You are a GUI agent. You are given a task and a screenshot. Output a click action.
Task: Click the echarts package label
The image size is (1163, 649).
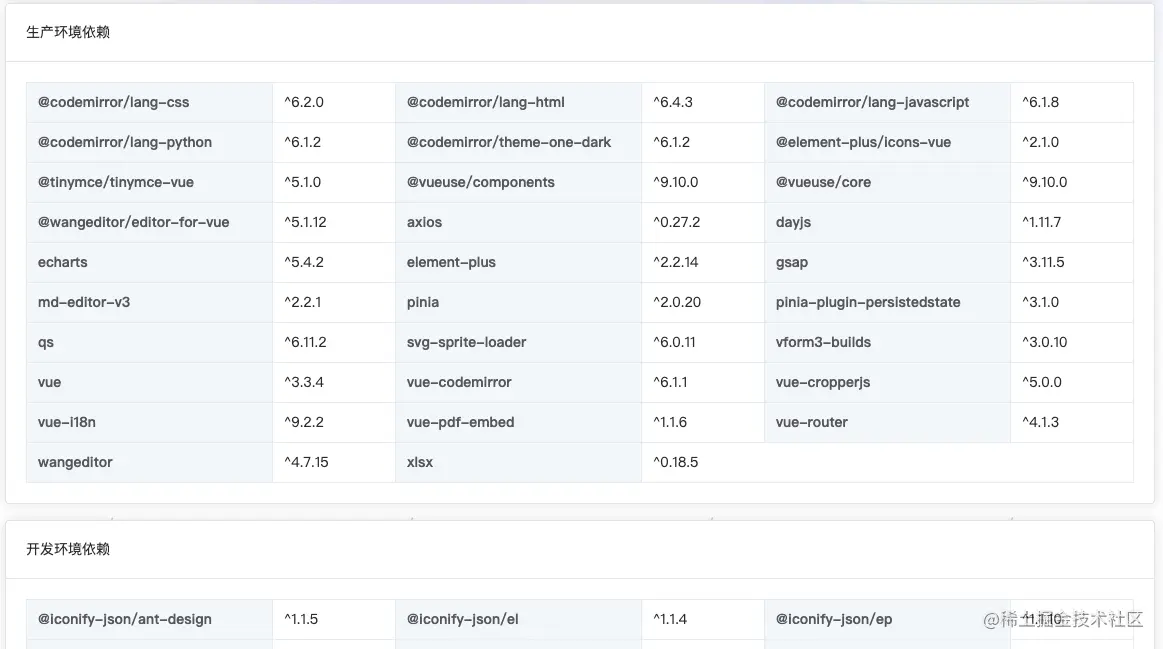point(63,262)
